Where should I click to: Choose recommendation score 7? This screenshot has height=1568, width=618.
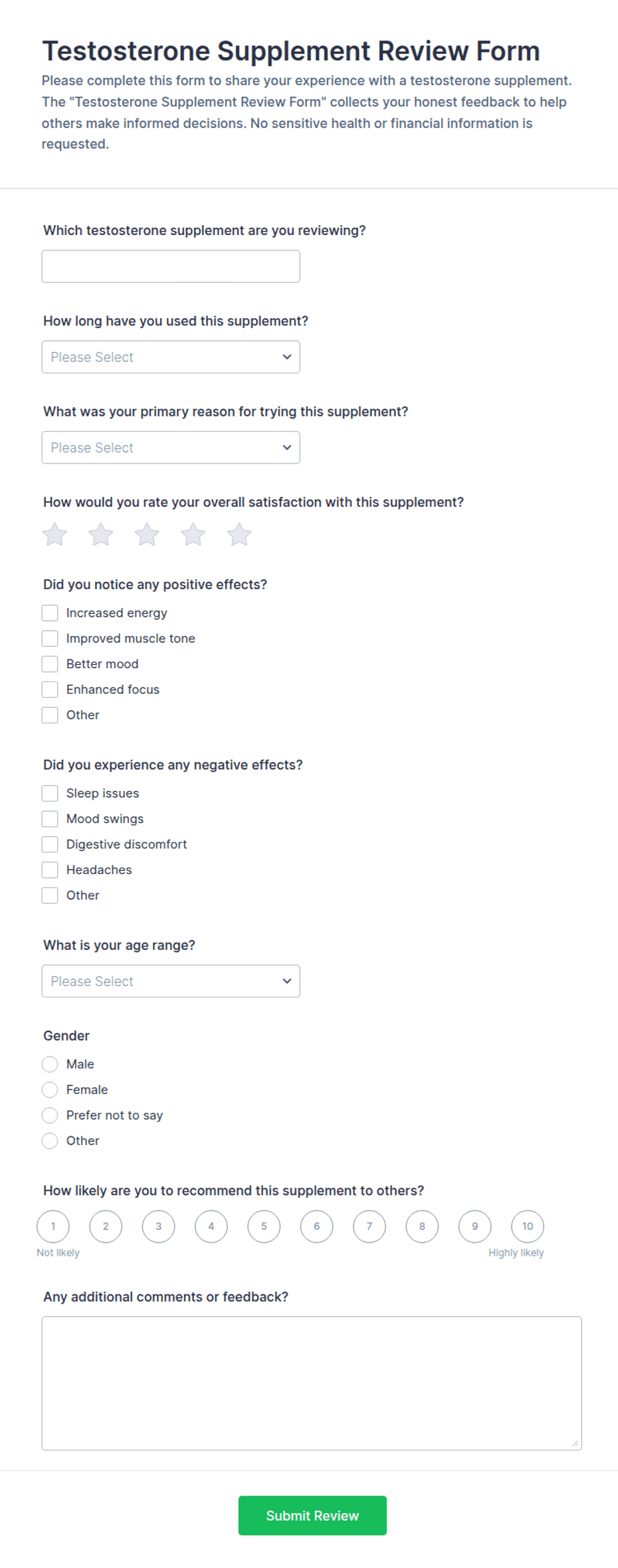(x=369, y=1227)
